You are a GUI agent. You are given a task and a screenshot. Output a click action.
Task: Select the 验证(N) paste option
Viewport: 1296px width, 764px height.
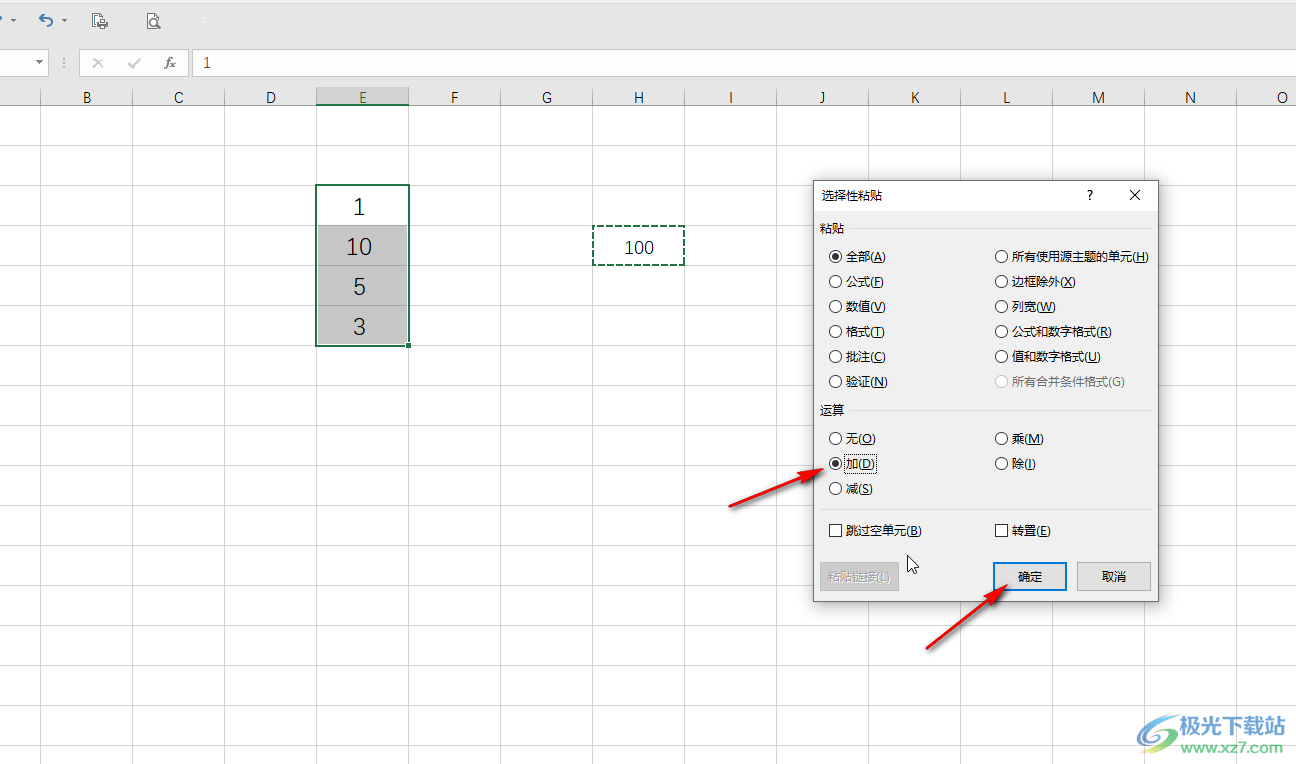(x=858, y=382)
